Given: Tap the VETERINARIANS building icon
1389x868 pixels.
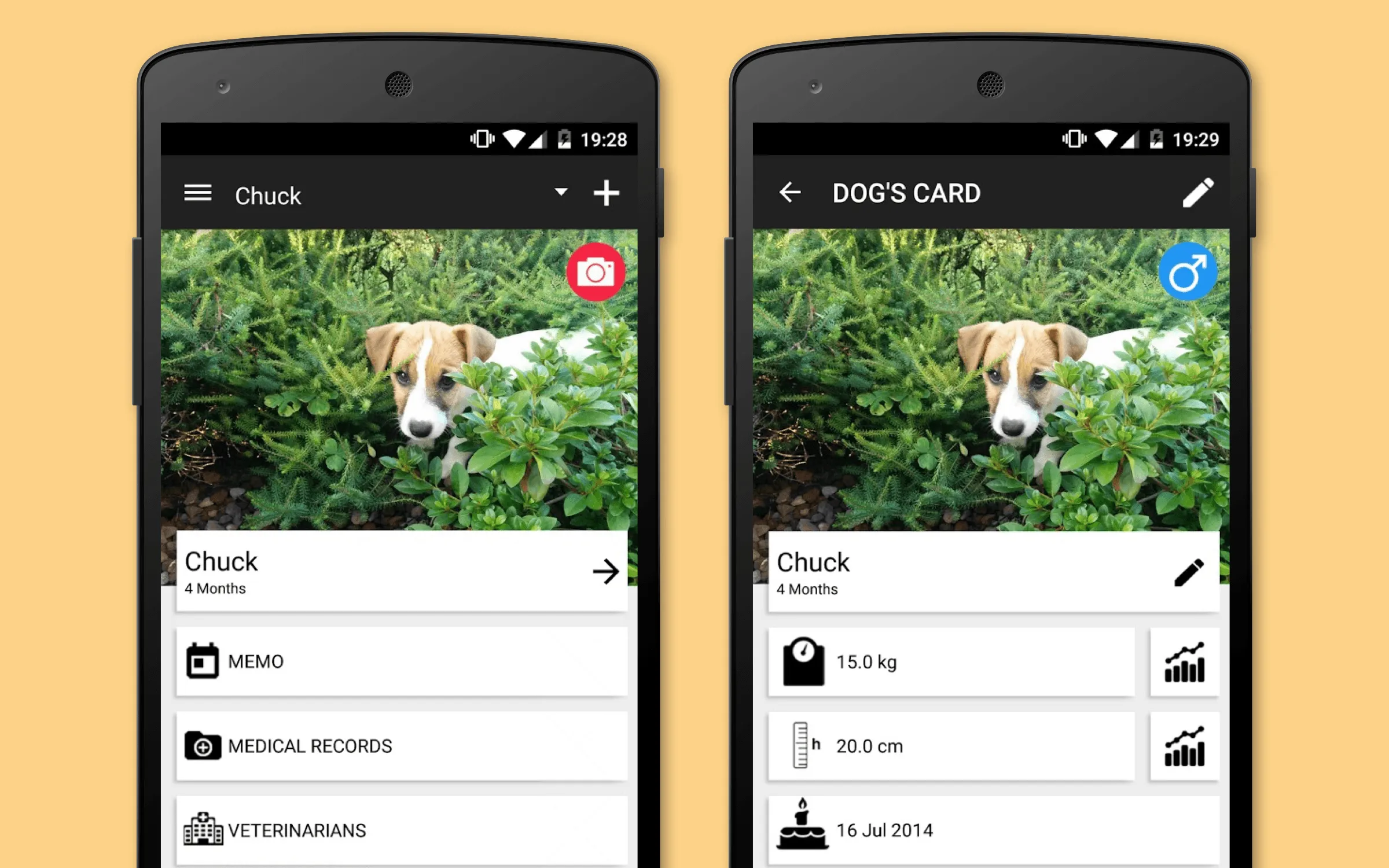Looking at the screenshot, I should [x=200, y=828].
